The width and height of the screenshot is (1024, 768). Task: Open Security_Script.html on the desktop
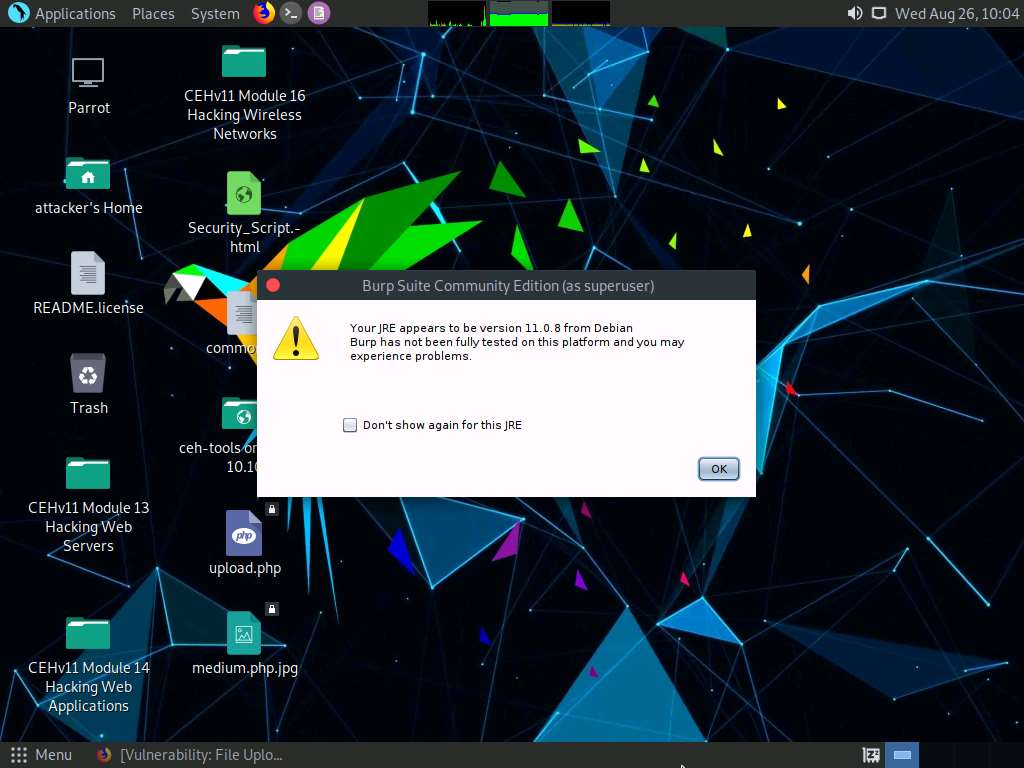244,192
